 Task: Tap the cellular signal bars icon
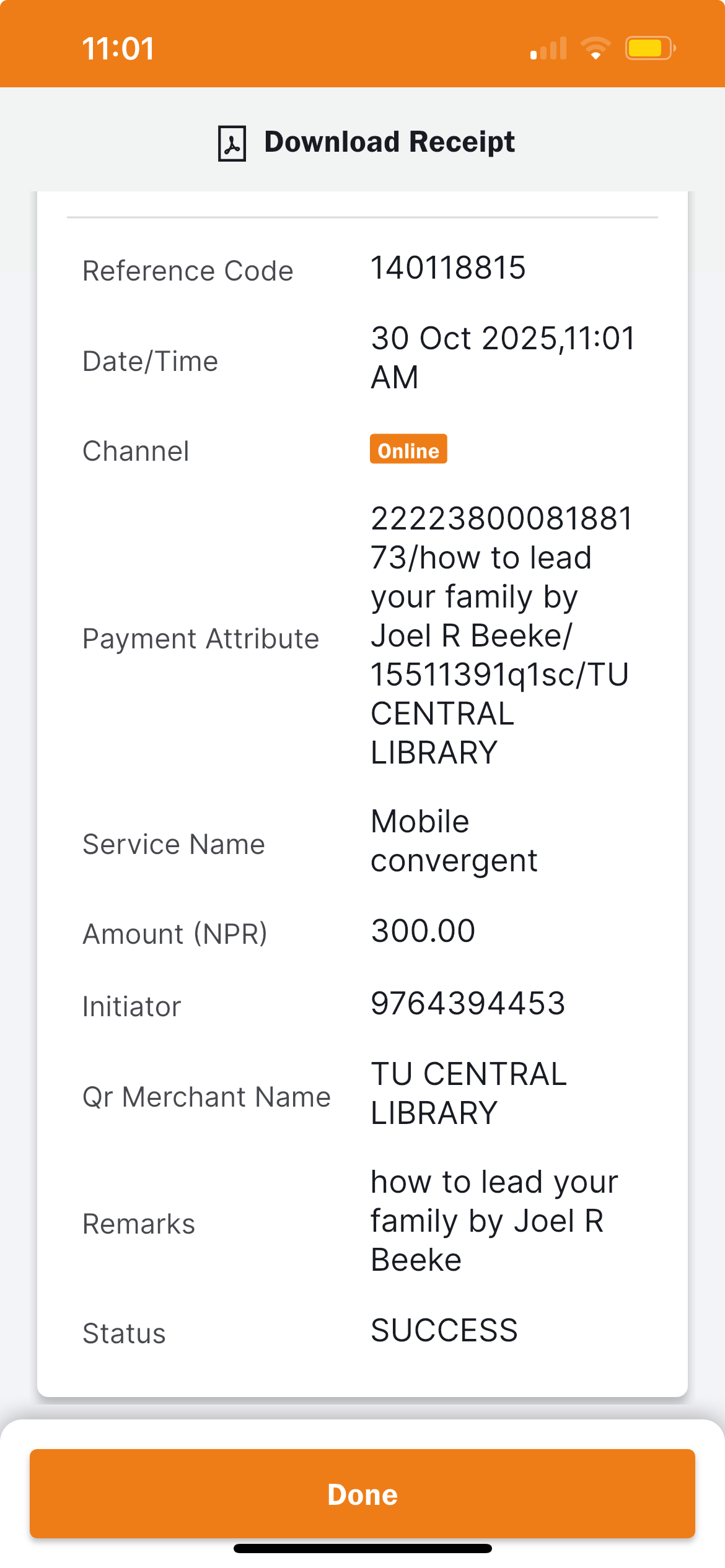coord(548,48)
